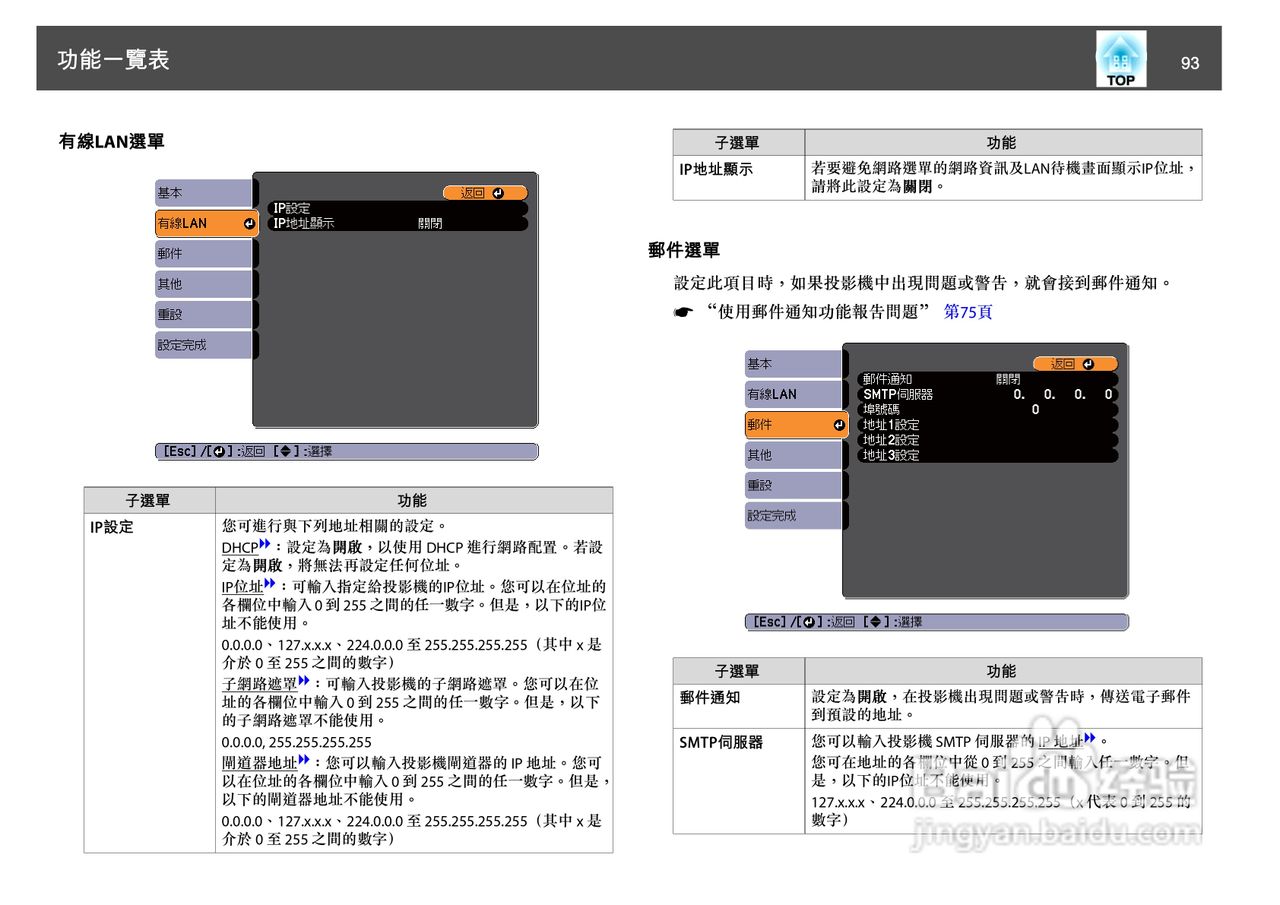The width and height of the screenshot is (1280, 905).
Task: Choose 地址1設定 menu row
Action: coord(988,425)
